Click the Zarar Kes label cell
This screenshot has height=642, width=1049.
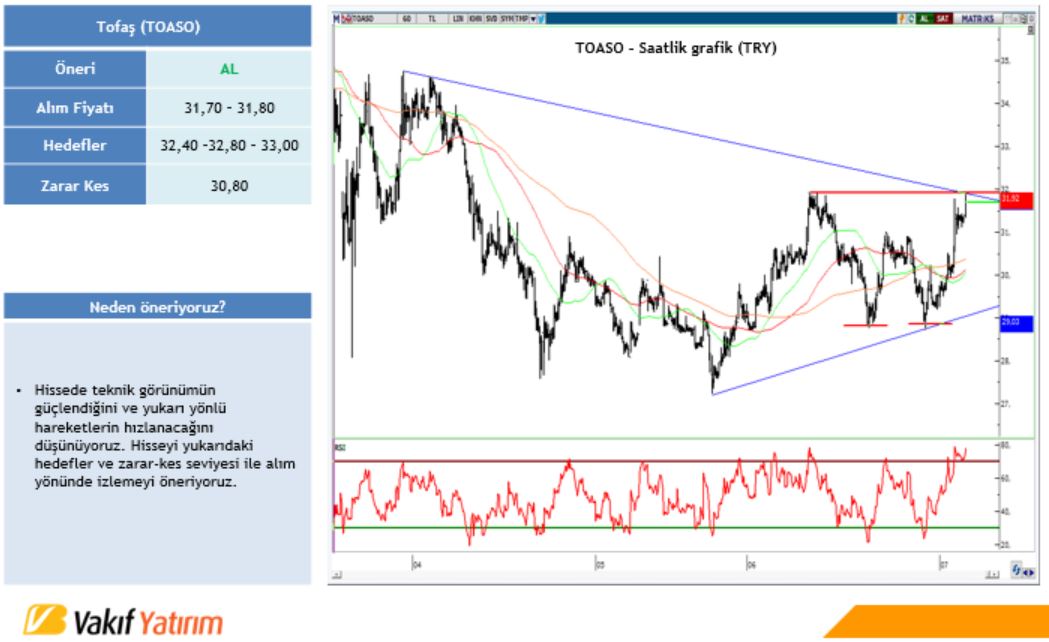point(75,185)
